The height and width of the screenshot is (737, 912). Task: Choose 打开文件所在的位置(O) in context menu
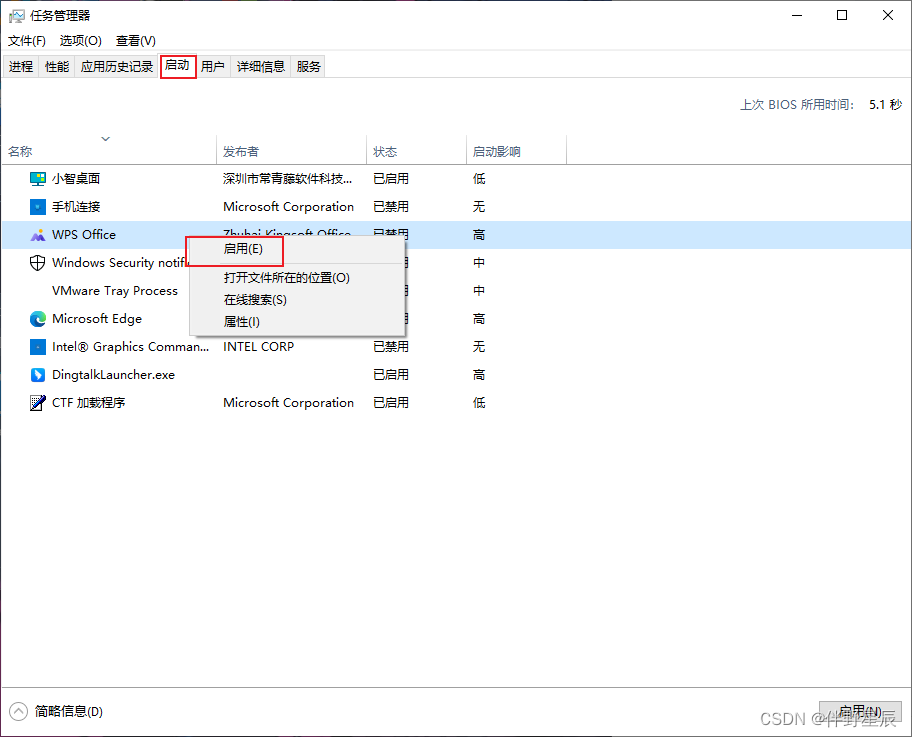coord(297,278)
